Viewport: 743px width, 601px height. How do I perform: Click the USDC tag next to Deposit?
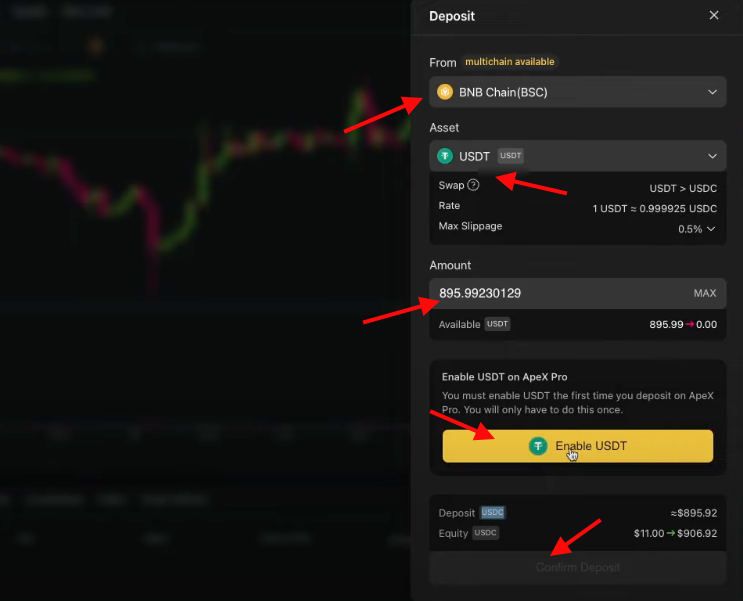pos(492,512)
